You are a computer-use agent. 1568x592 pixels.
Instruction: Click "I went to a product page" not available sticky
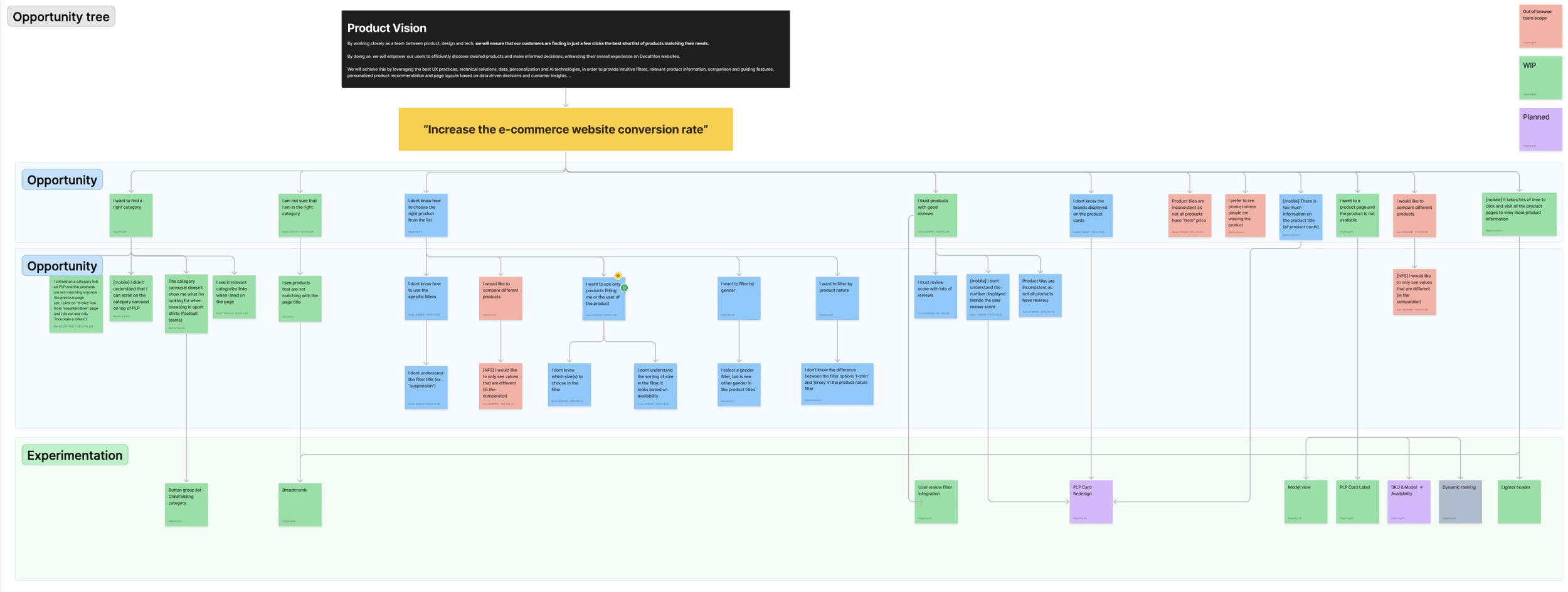[x=1357, y=215]
